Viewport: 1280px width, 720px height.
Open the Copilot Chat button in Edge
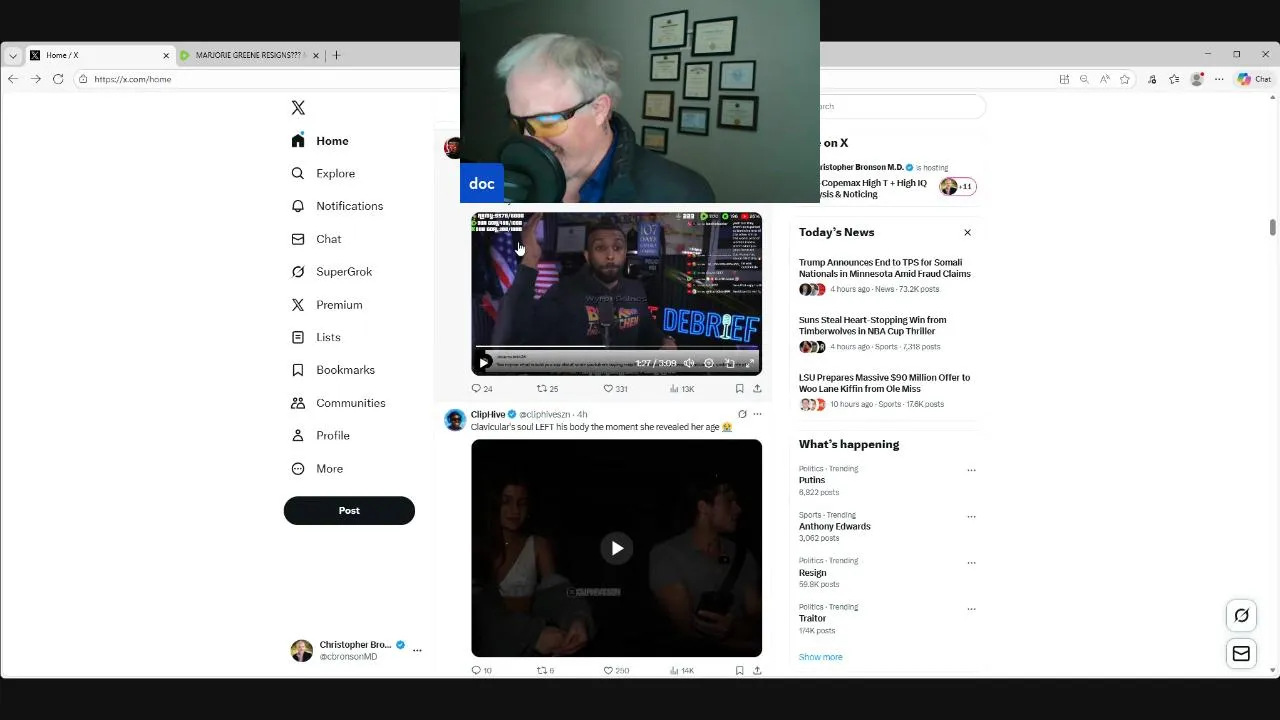click(x=1254, y=79)
